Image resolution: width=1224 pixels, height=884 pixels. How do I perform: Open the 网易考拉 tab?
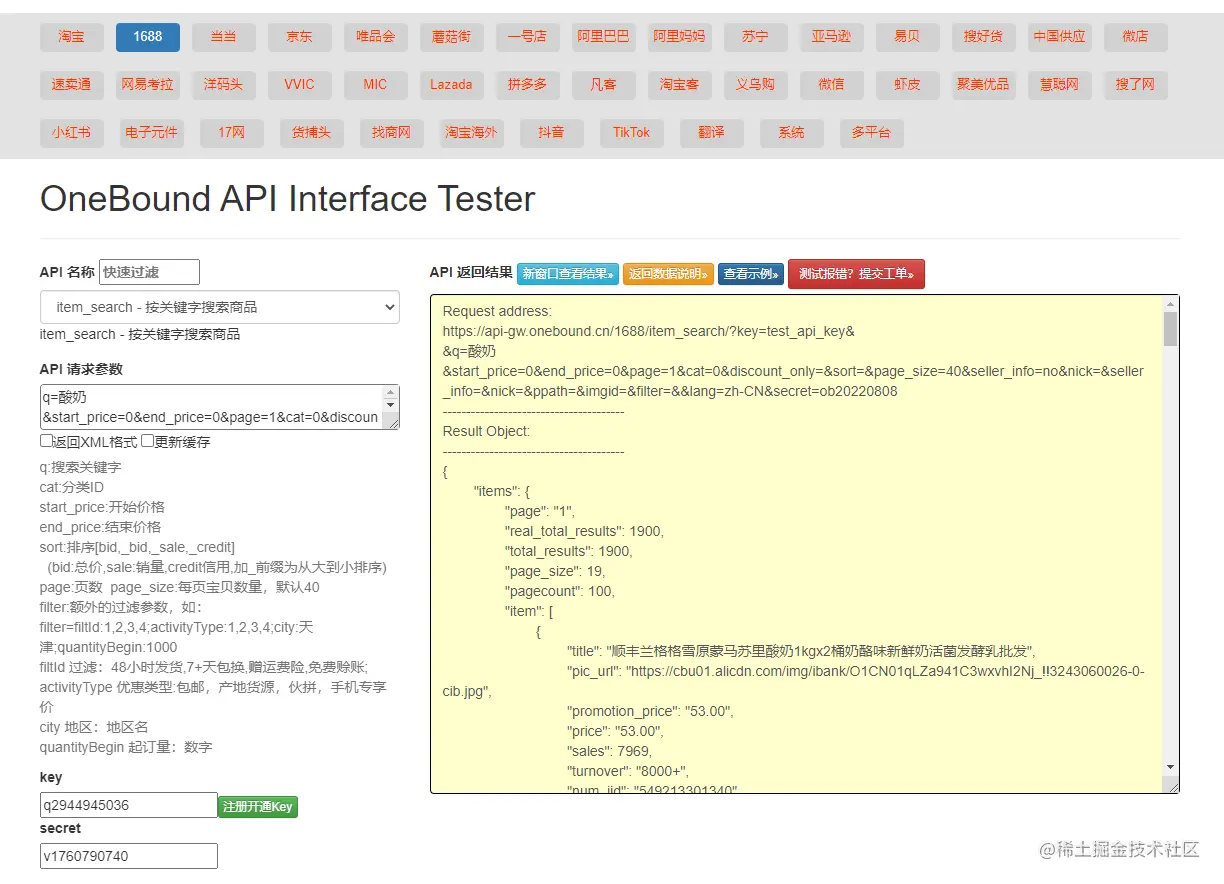click(148, 85)
